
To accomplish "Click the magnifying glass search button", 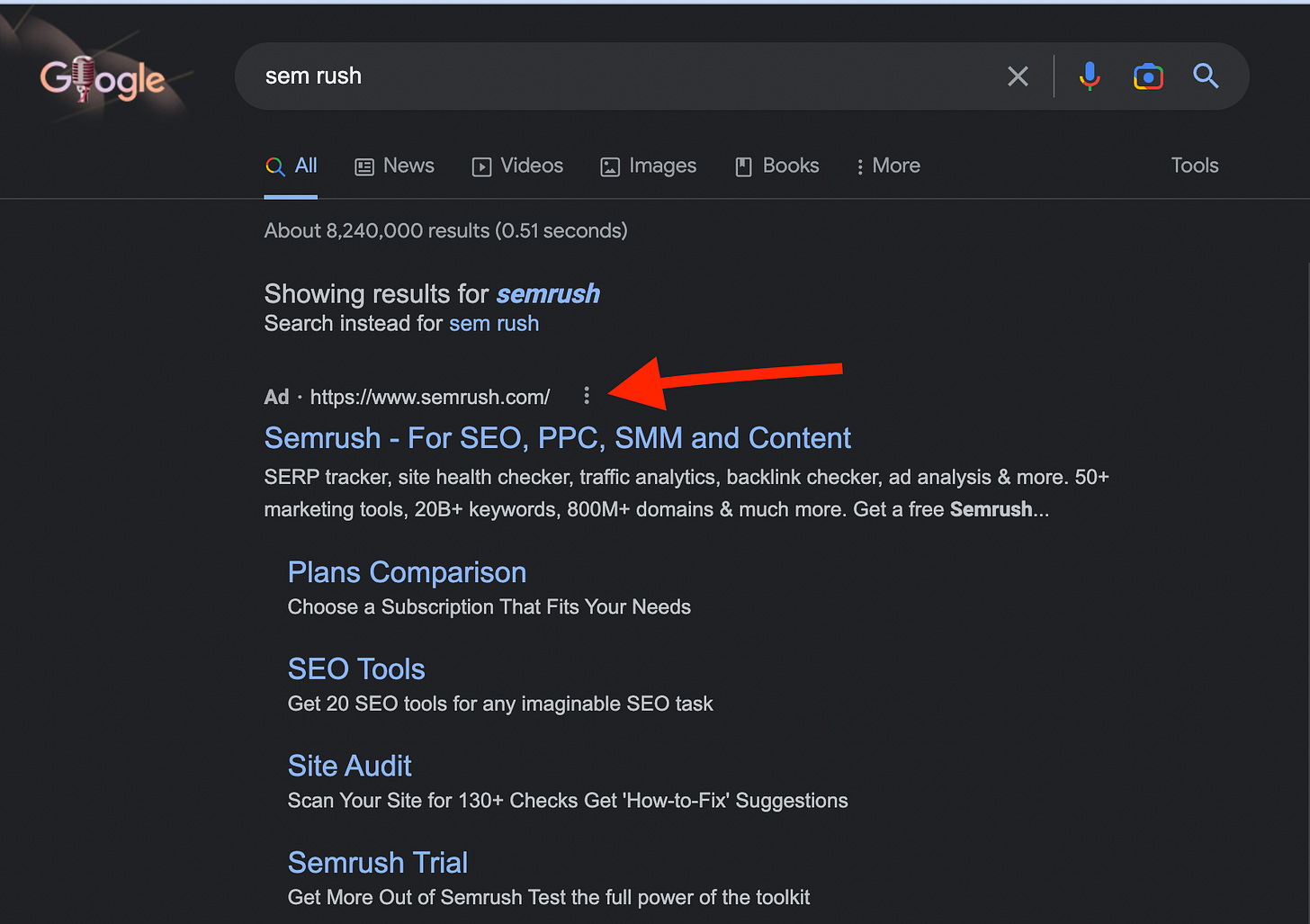I will point(1206,76).
